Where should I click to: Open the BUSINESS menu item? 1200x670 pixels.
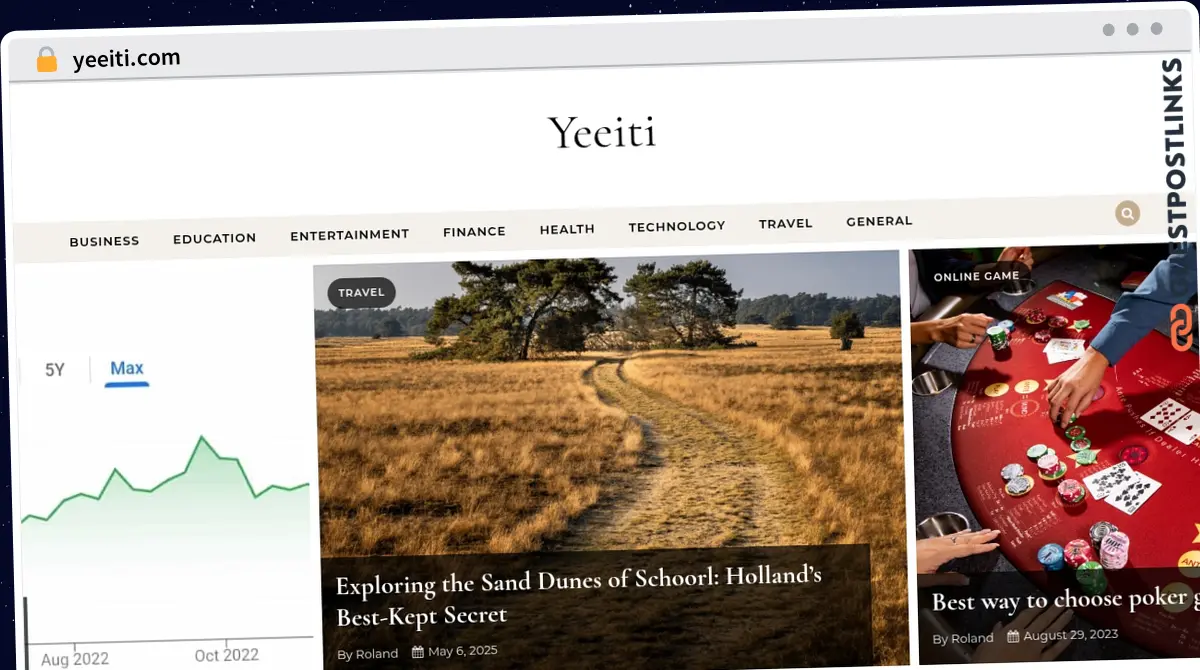[104, 241]
